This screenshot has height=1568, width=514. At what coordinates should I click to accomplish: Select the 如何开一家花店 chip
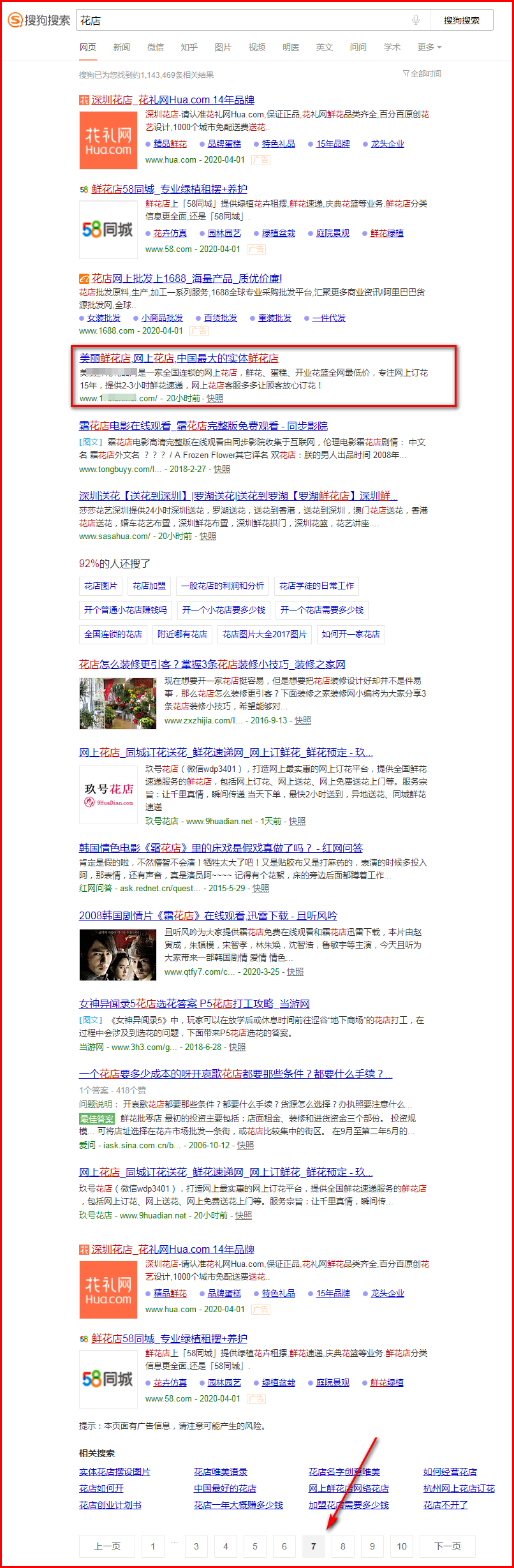coord(351,634)
